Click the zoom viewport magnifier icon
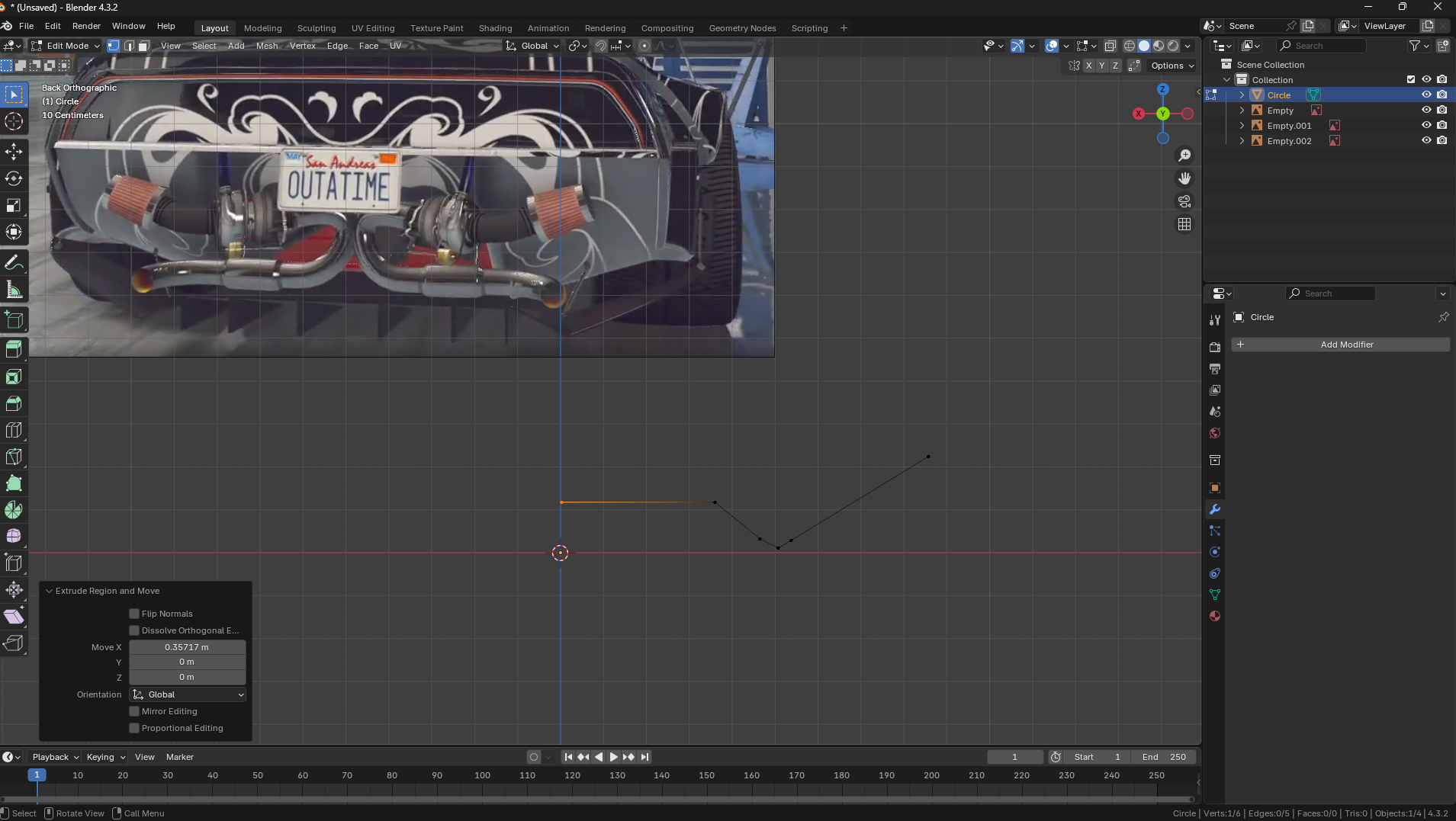The image size is (1456, 821). (x=1184, y=156)
